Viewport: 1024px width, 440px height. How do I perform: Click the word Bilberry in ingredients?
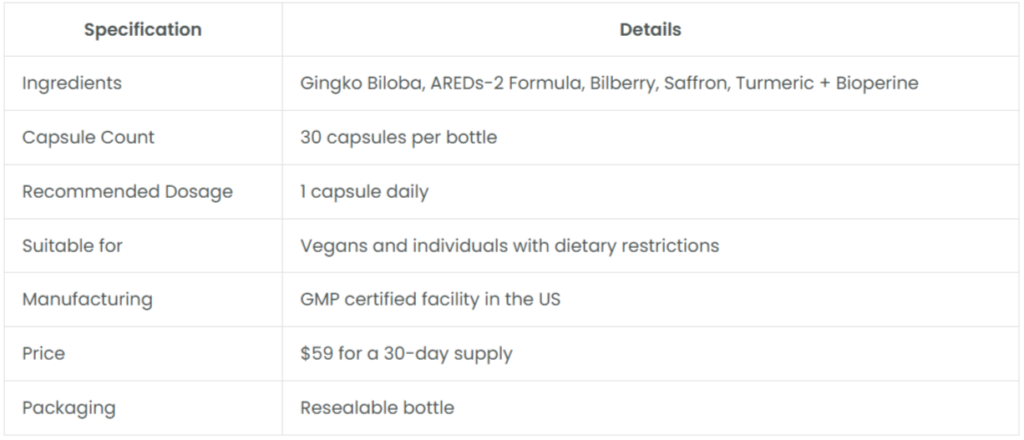[x=622, y=84]
